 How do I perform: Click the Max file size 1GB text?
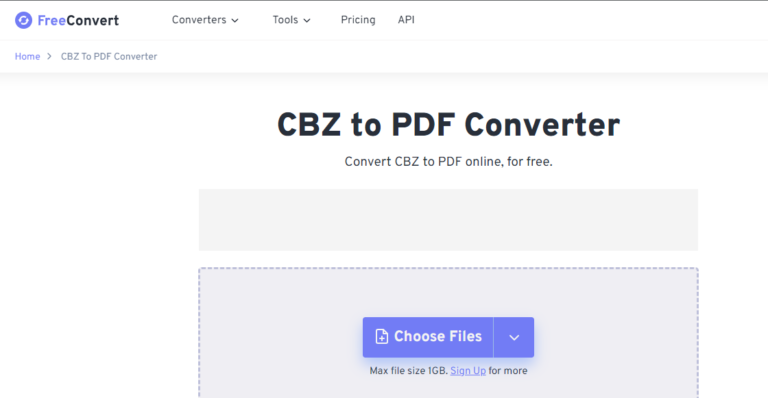click(x=408, y=371)
